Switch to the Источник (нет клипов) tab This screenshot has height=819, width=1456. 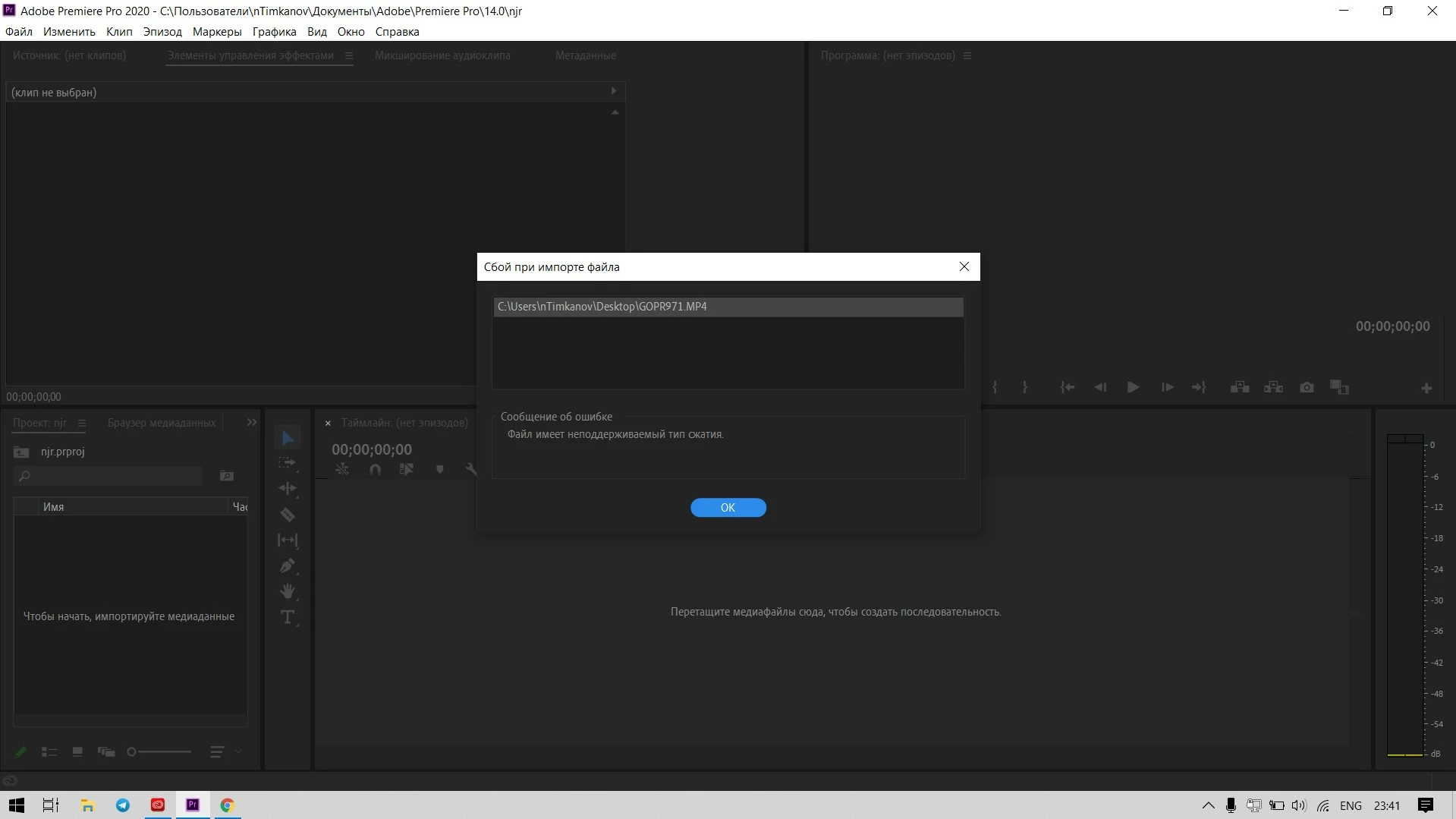[x=69, y=55]
